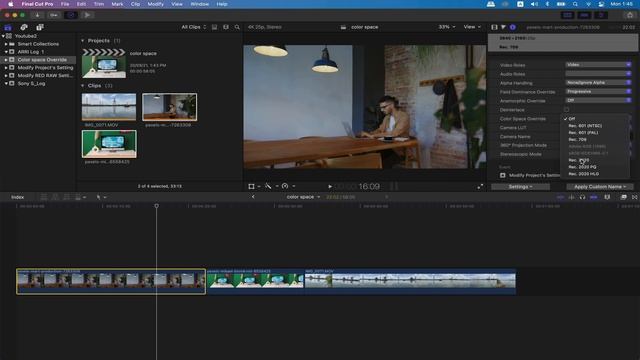Click the keyword editor key icon
640x360 pixels.
(x=54, y=15)
